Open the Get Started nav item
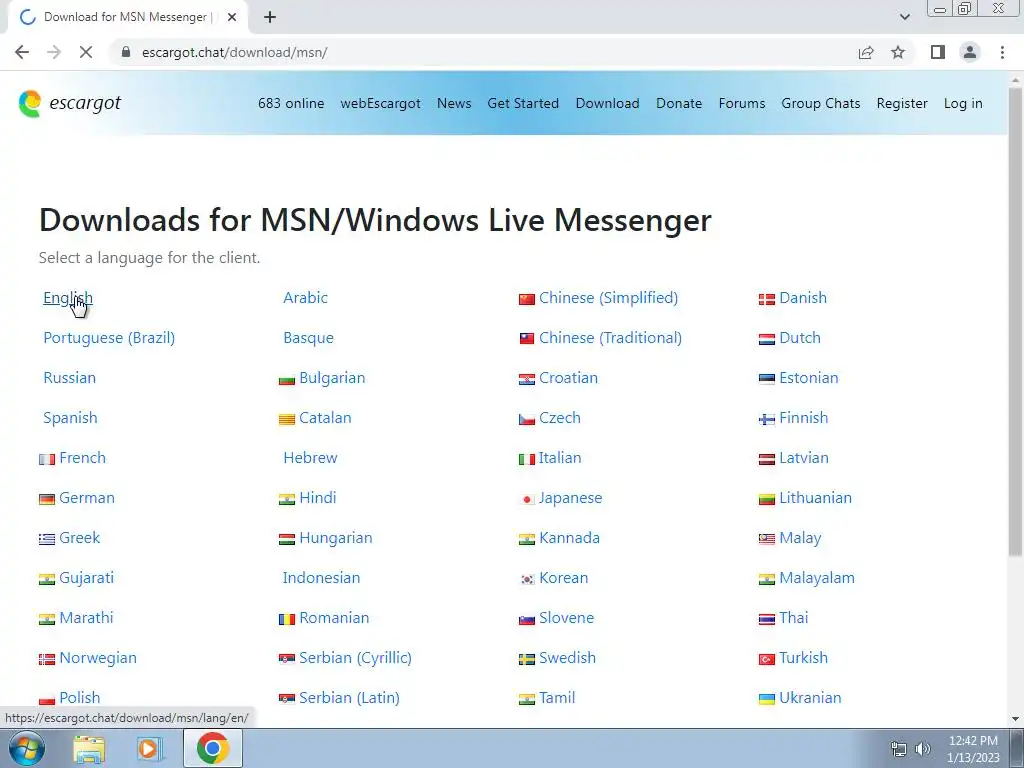The image size is (1024, 768). coord(523,103)
